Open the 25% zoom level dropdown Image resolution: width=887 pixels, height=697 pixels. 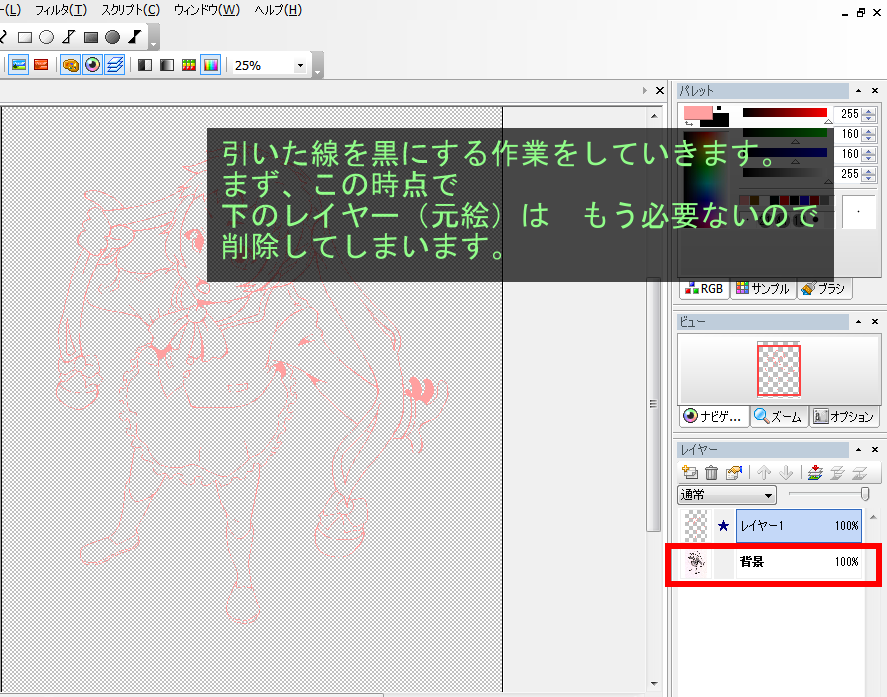click(x=300, y=65)
